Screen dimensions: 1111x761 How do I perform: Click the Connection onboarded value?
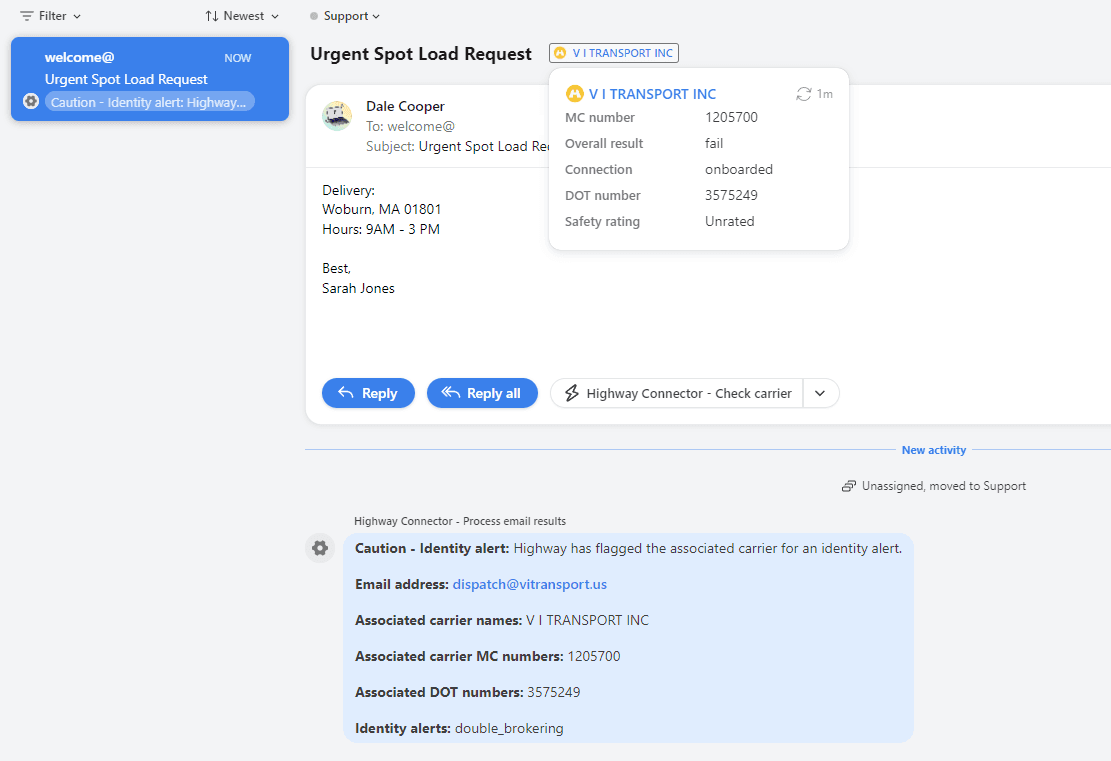point(738,169)
